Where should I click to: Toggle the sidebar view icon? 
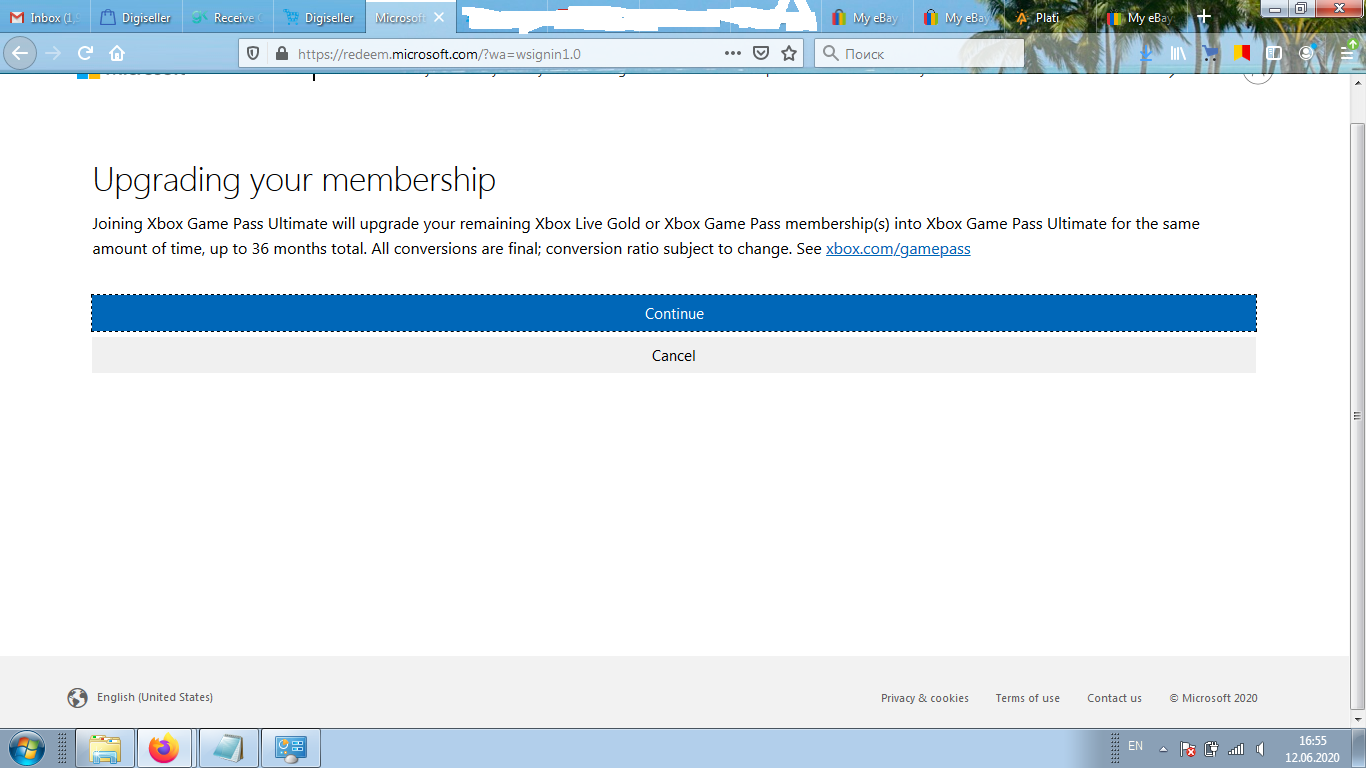[1274, 53]
